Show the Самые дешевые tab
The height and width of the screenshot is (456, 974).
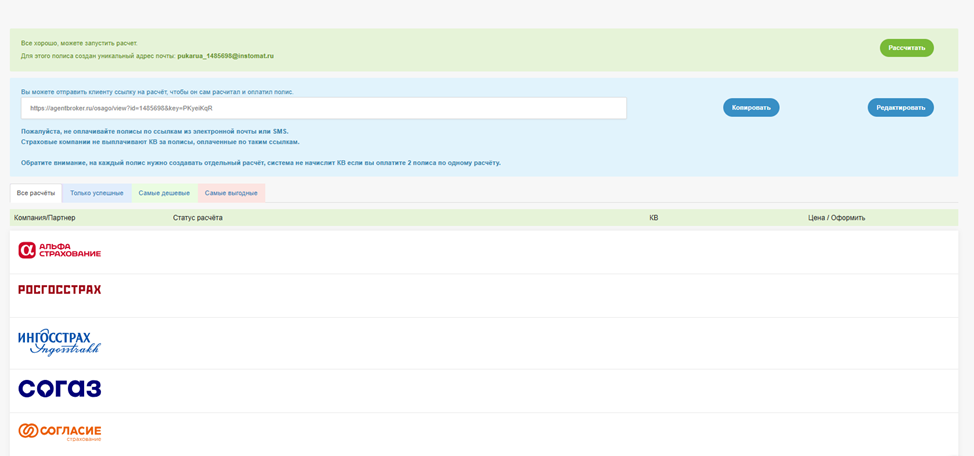[164, 193]
